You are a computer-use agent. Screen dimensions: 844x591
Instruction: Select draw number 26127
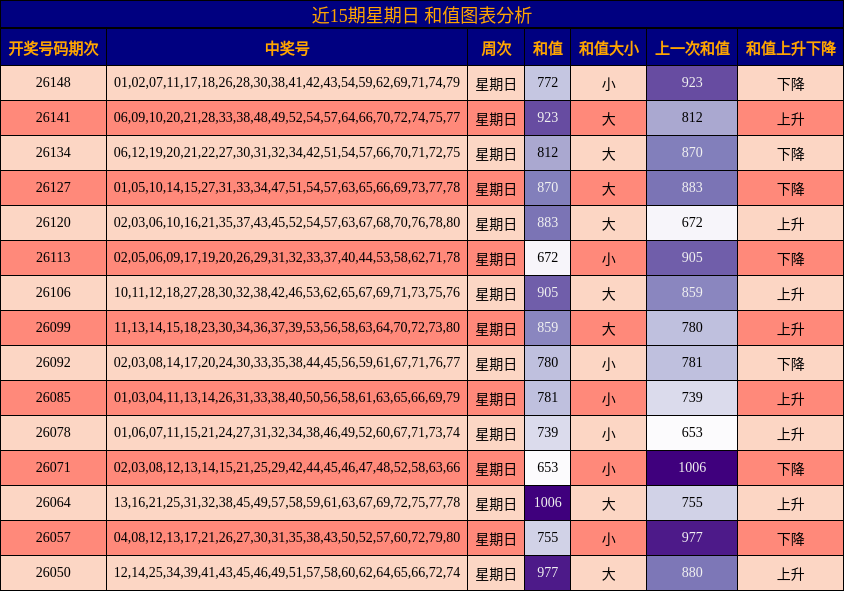[53, 188]
